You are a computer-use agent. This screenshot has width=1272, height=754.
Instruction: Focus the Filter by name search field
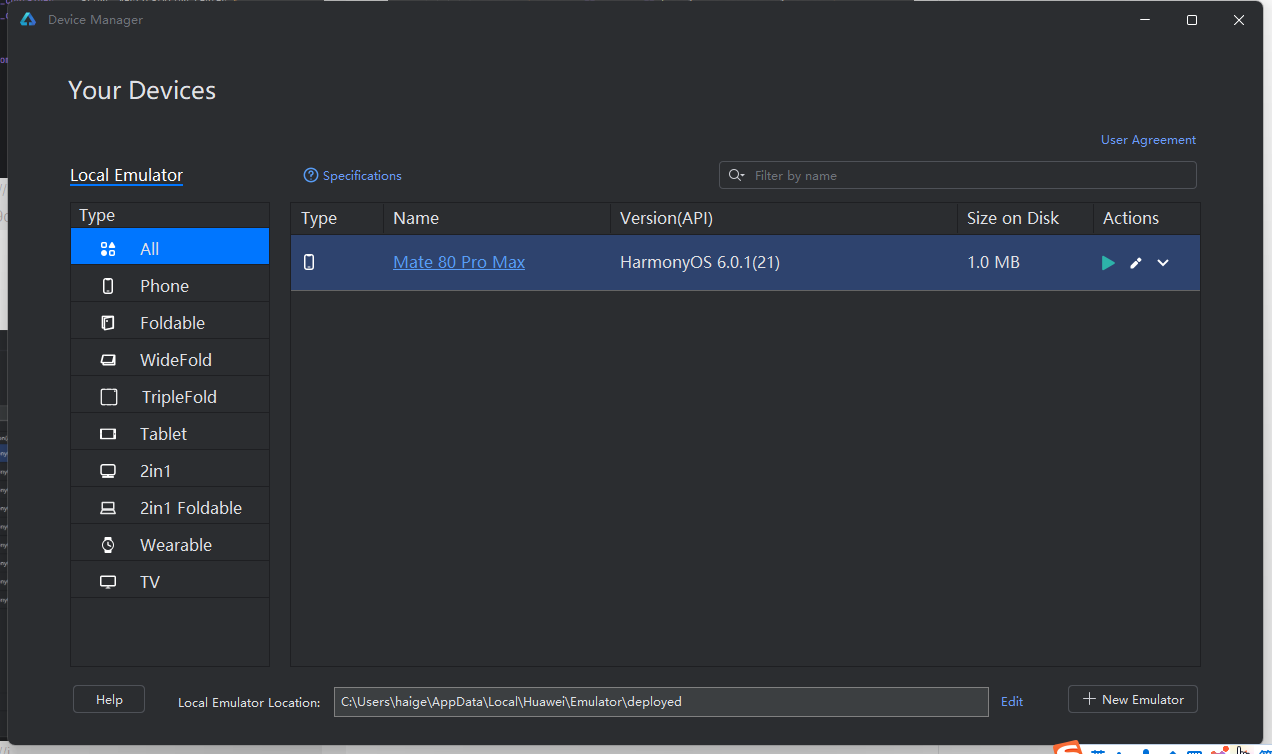coord(958,175)
